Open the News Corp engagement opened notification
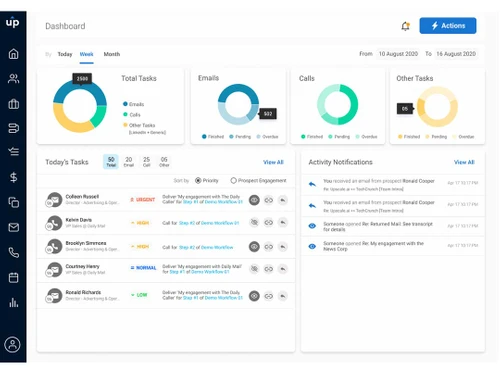Image resolution: width=500 pixels, height=375 pixels. (393, 246)
